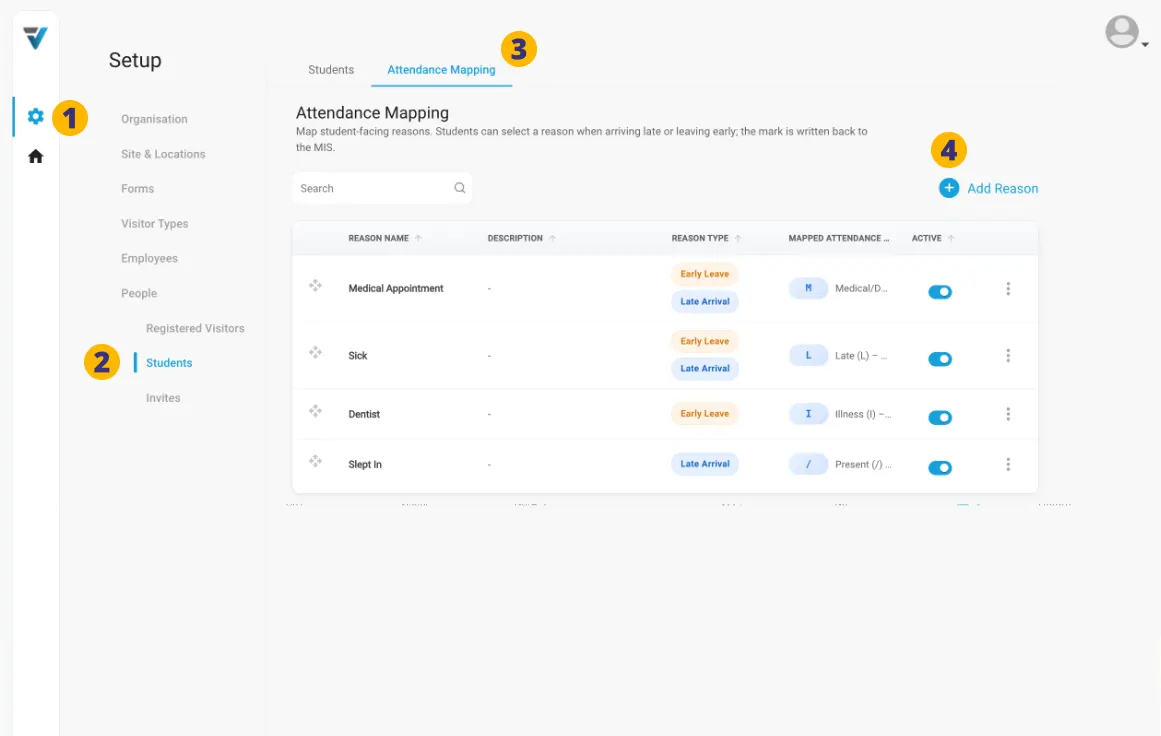Open Forms in the Setup menu
This screenshot has width=1161, height=736.
pos(138,189)
